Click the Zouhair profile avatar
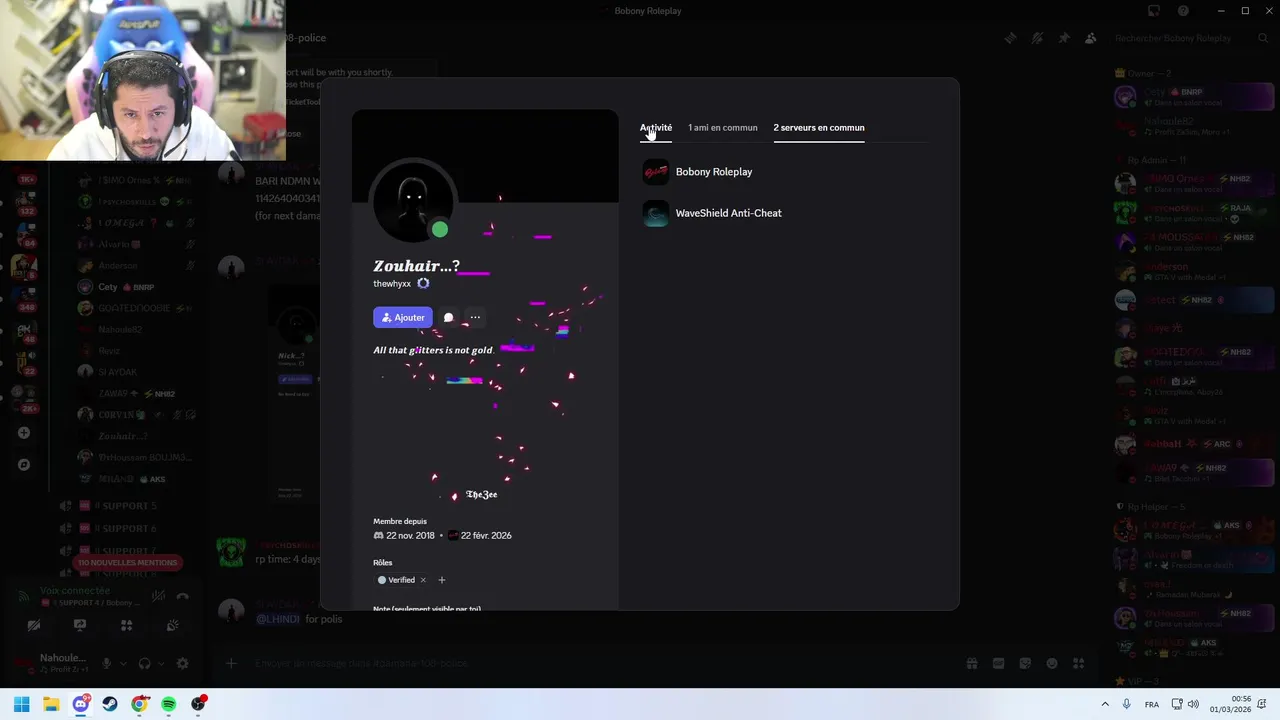This screenshot has height=720, width=1280. pos(413,200)
